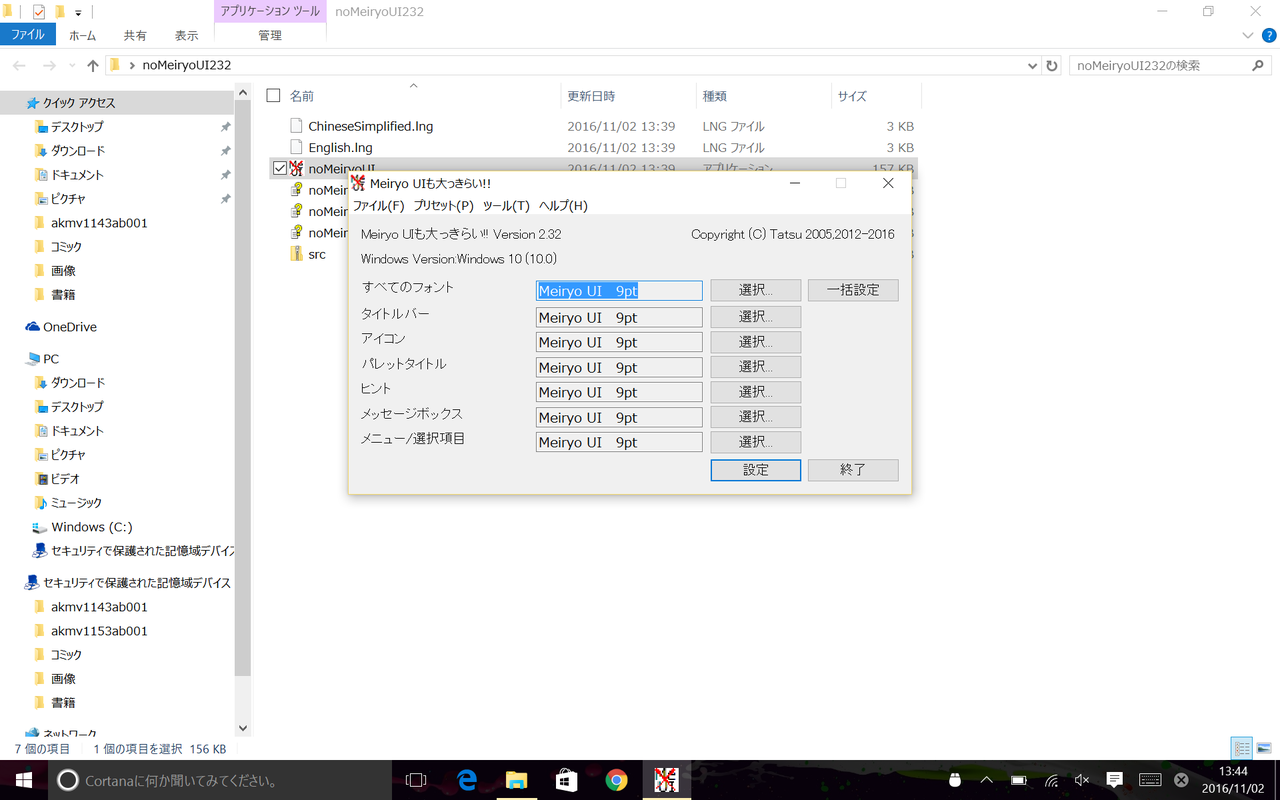Open Task View in taskbar
This screenshot has height=800, width=1280.
click(x=417, y=780)
